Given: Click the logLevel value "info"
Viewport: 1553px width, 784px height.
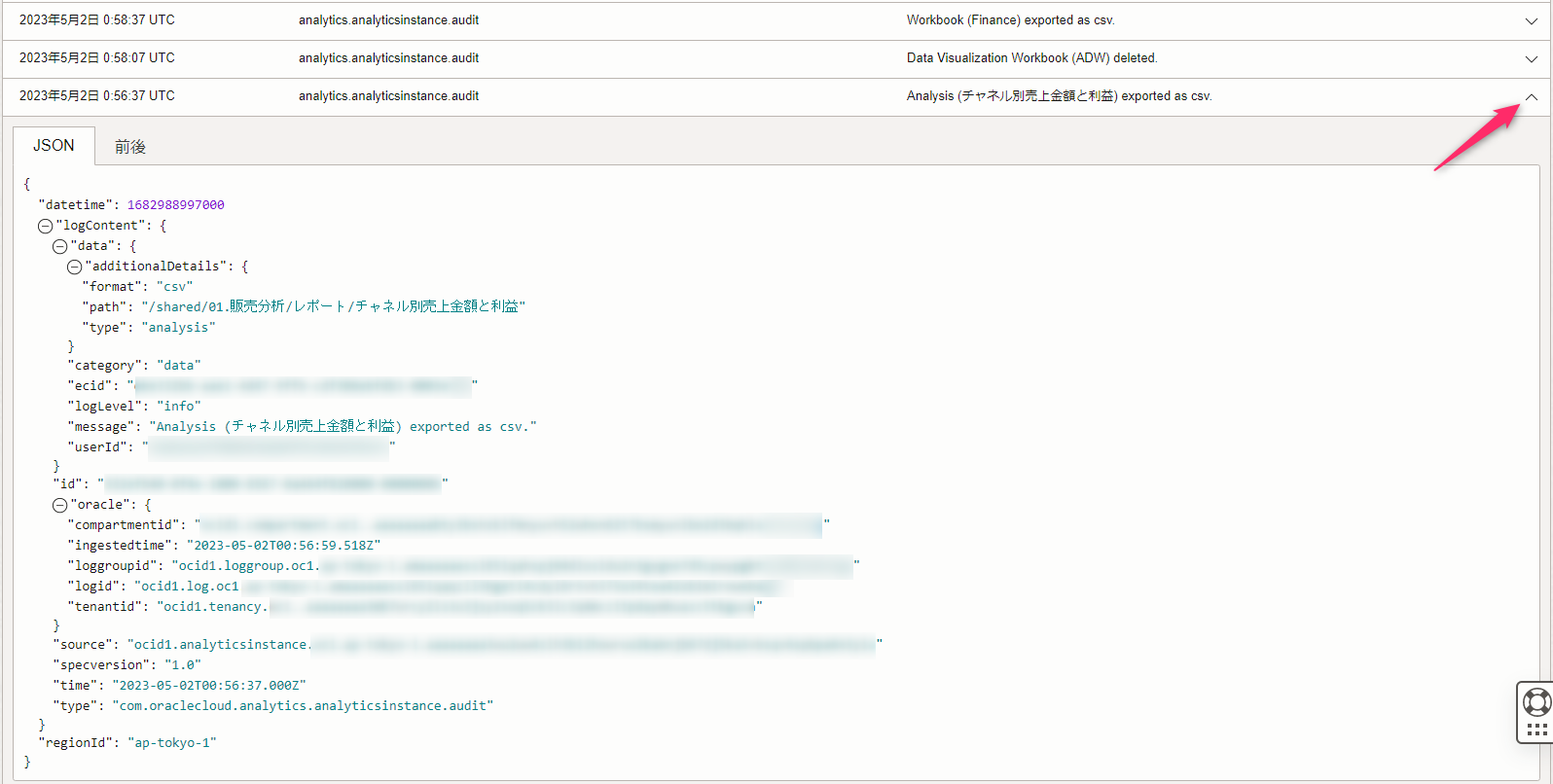Looking at the screenshot, I should [x=179, y=407].
